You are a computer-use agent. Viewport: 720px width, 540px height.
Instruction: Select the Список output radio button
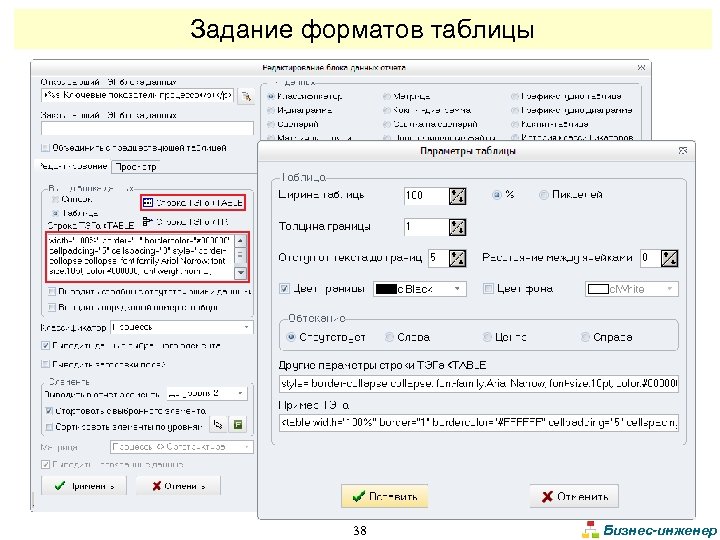tap(55, 199)
